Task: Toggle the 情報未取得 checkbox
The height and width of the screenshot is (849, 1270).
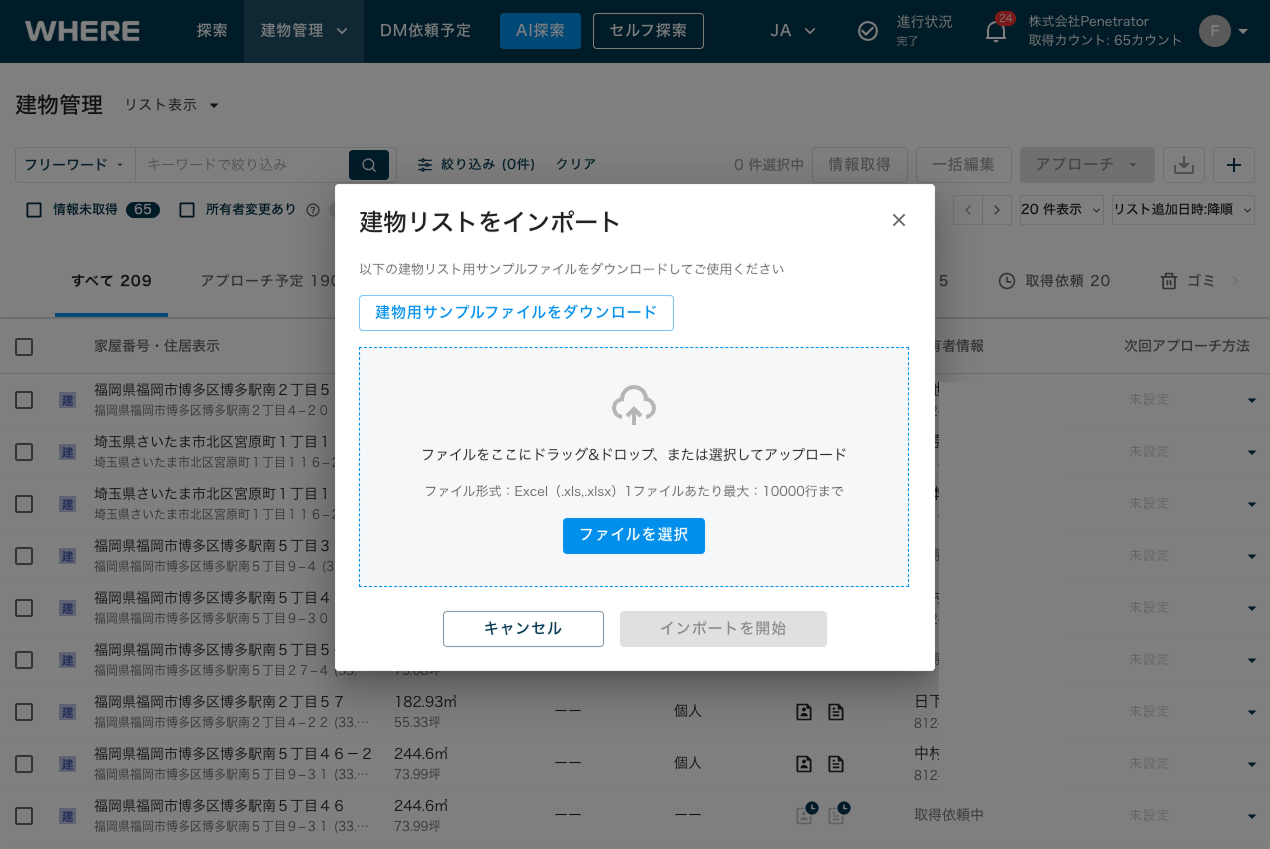Action: pos(34,210)
